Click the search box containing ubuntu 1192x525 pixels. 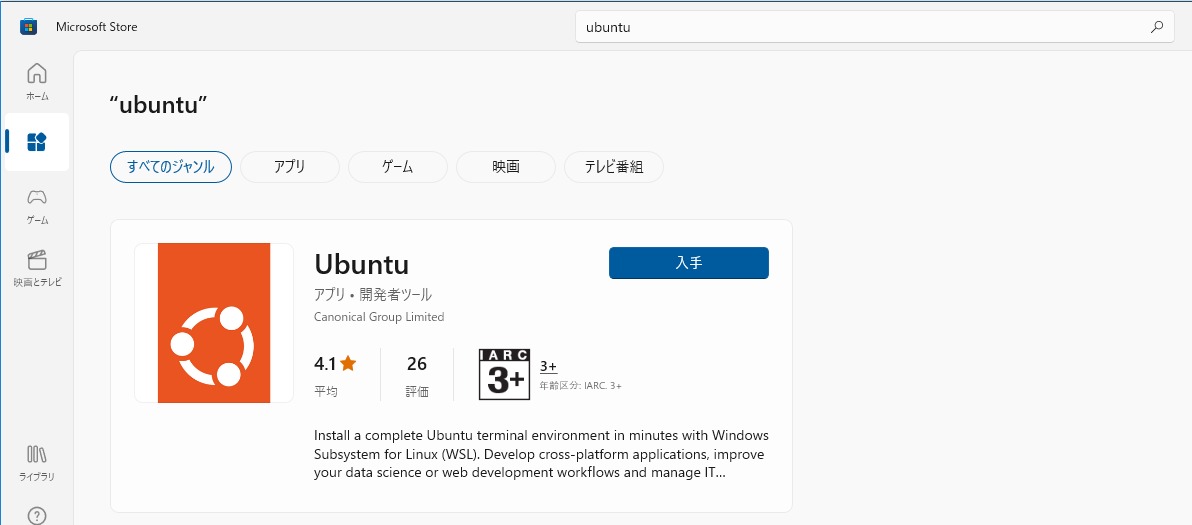coord(875,27)
